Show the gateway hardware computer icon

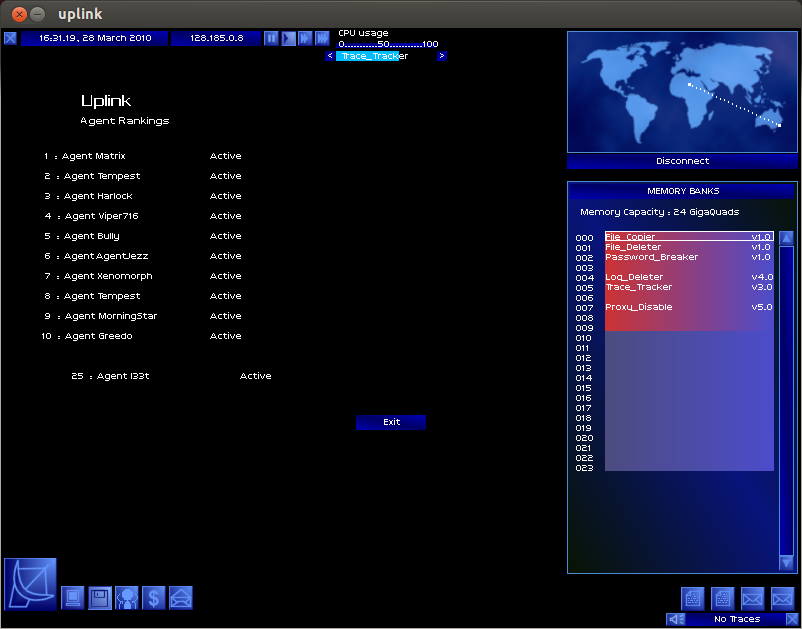pyautogui.click(x=73, y=598)
